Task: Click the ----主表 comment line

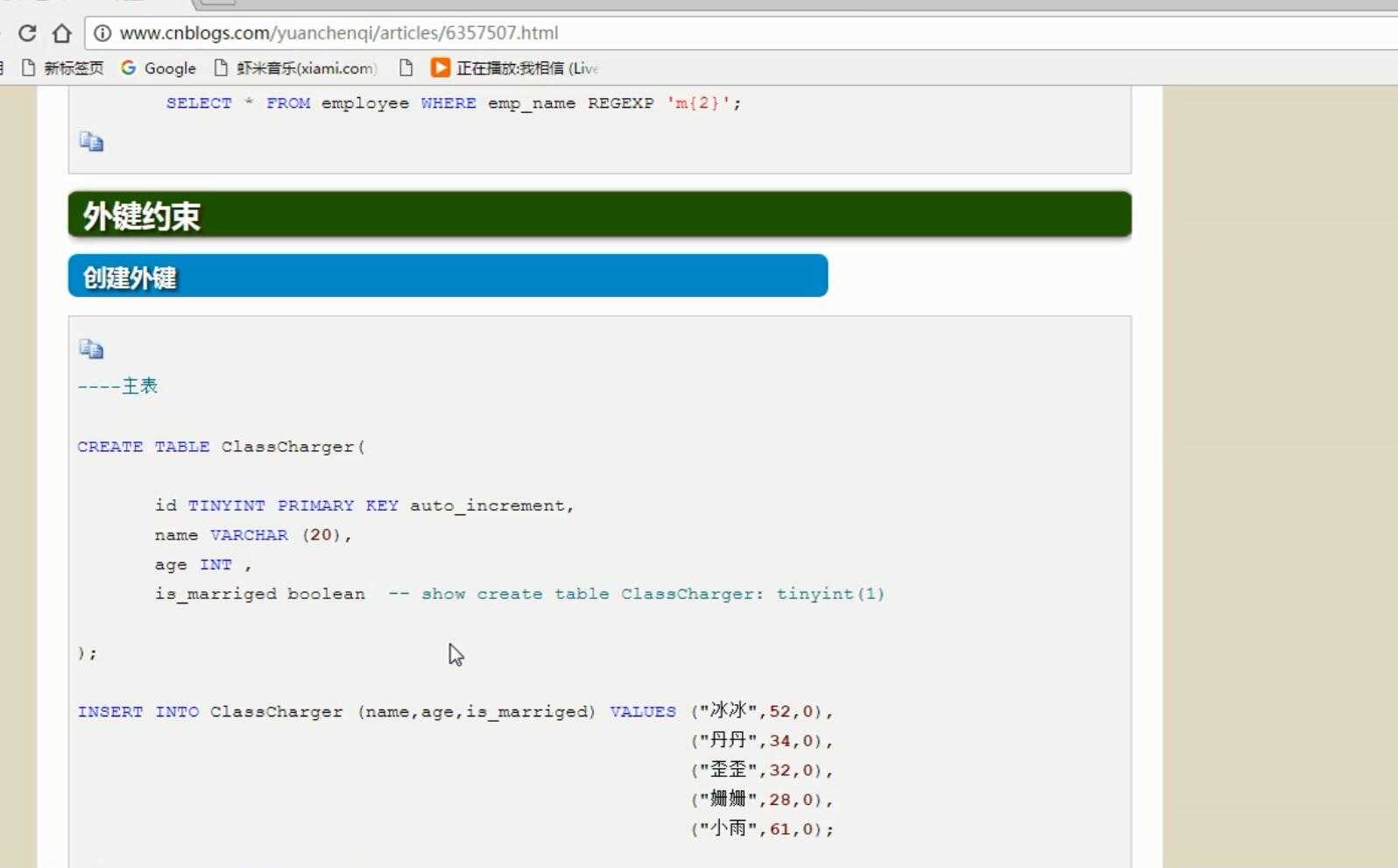Action: coord(117,386)
